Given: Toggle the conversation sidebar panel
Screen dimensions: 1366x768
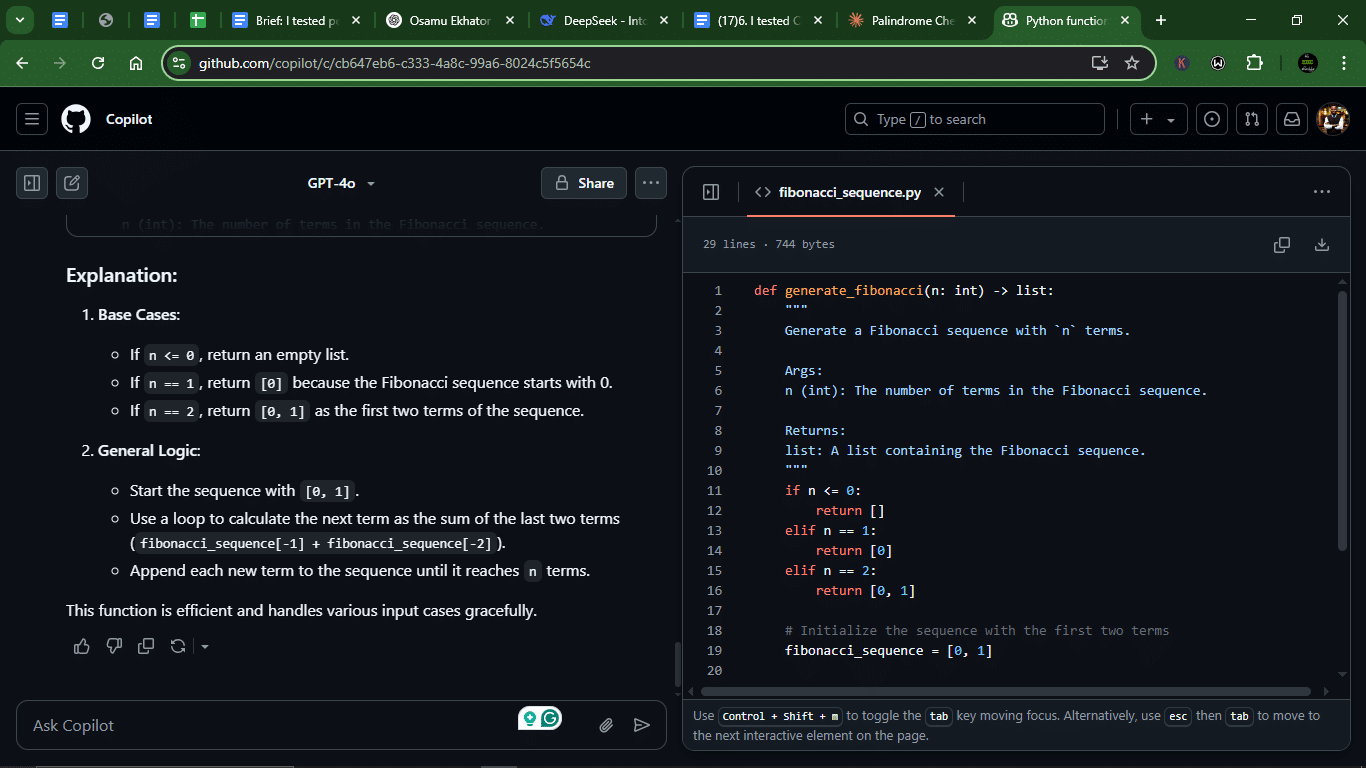Looking at the screenshot, I should tap(32, 183).
